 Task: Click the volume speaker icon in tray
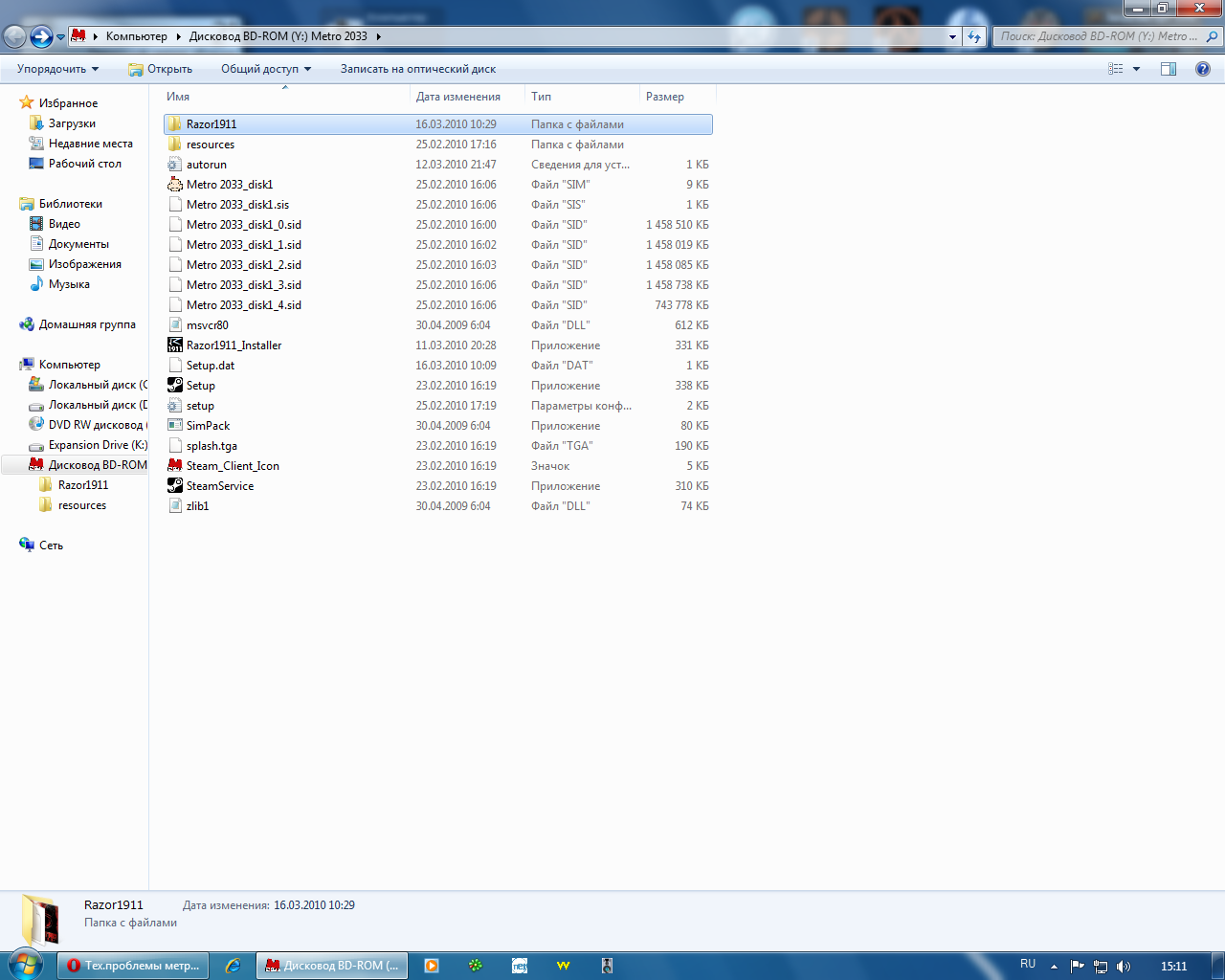[x=1124, y=967]
